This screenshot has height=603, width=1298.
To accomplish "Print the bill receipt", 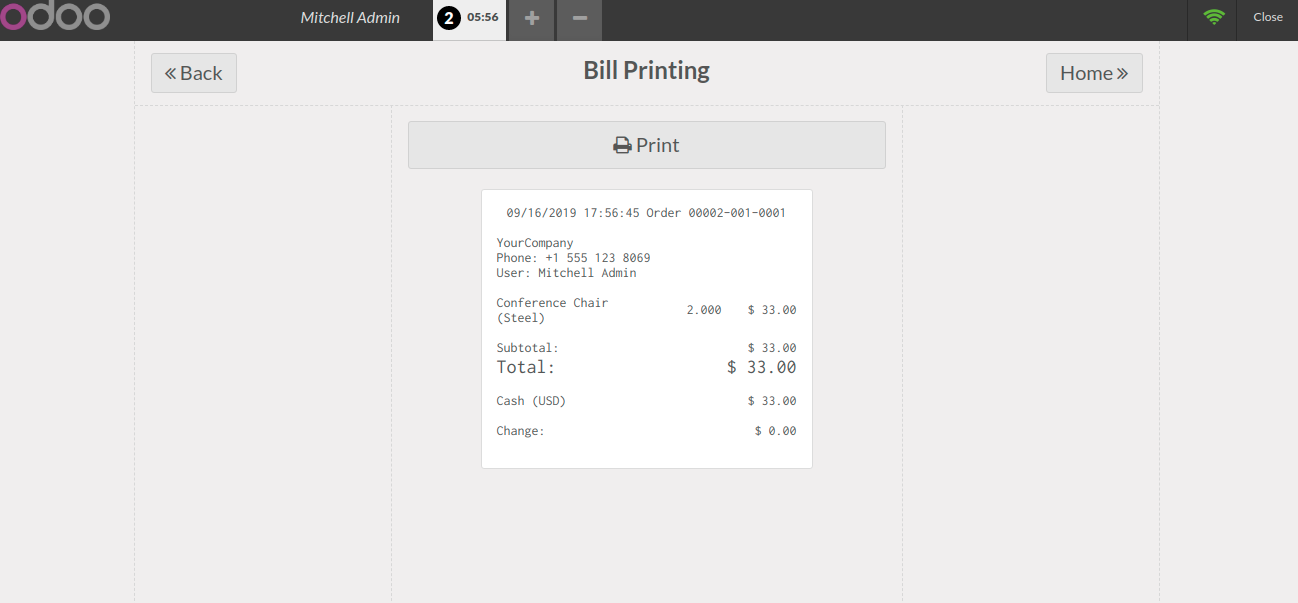I will (646, 145).
